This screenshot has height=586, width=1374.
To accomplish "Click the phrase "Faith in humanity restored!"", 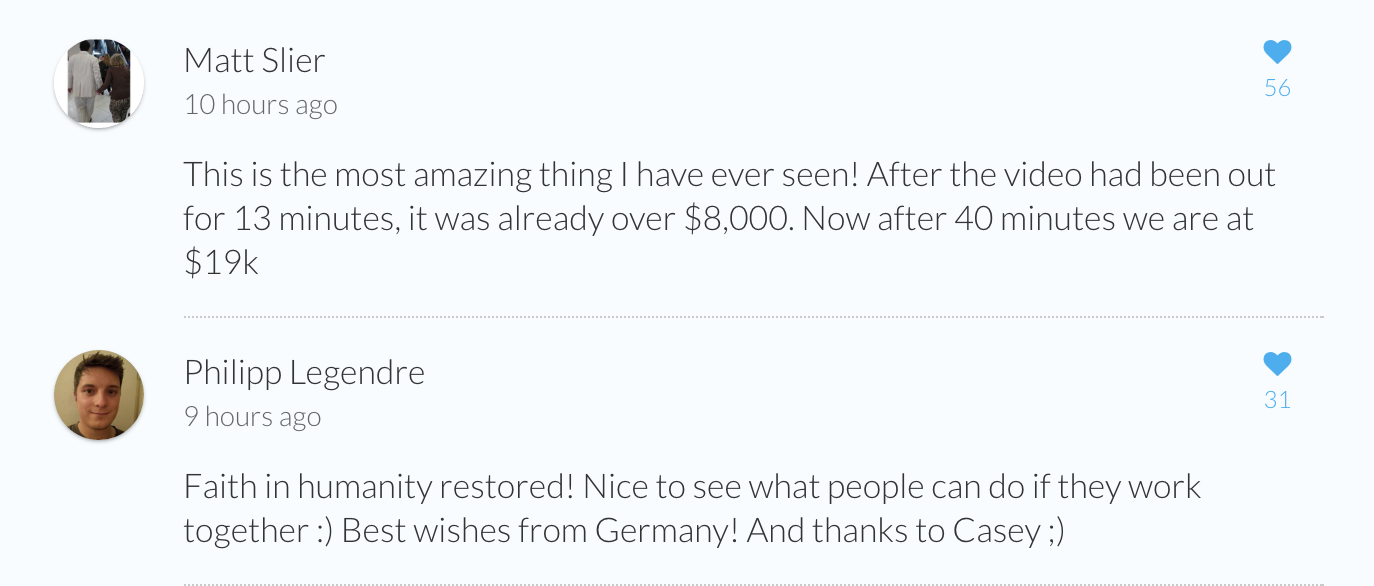I will [378, 487].
